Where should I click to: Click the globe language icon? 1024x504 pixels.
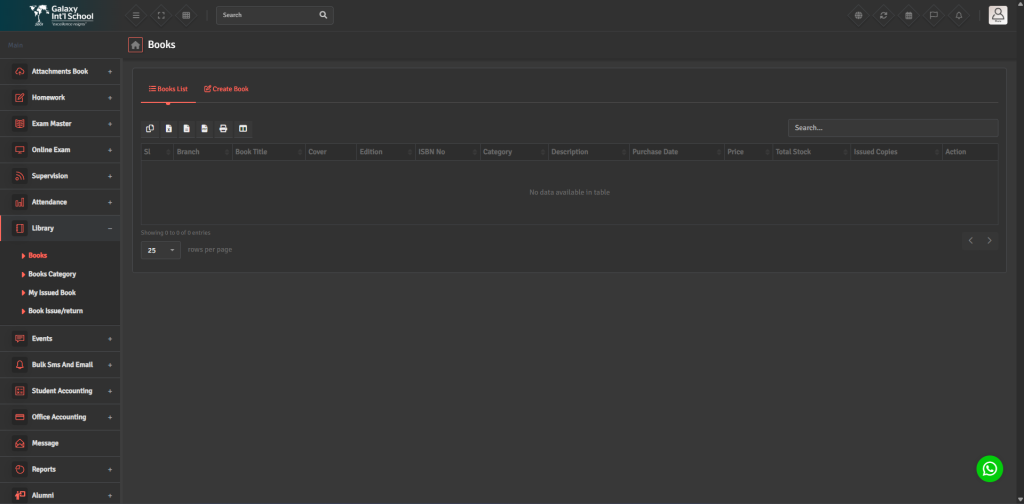tap(858, 15)
